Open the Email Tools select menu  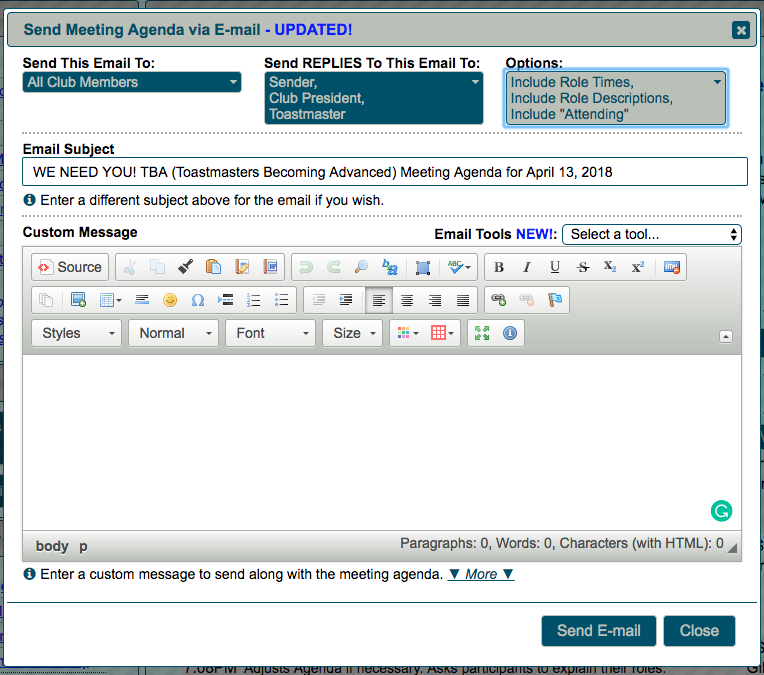click(651, 234)
